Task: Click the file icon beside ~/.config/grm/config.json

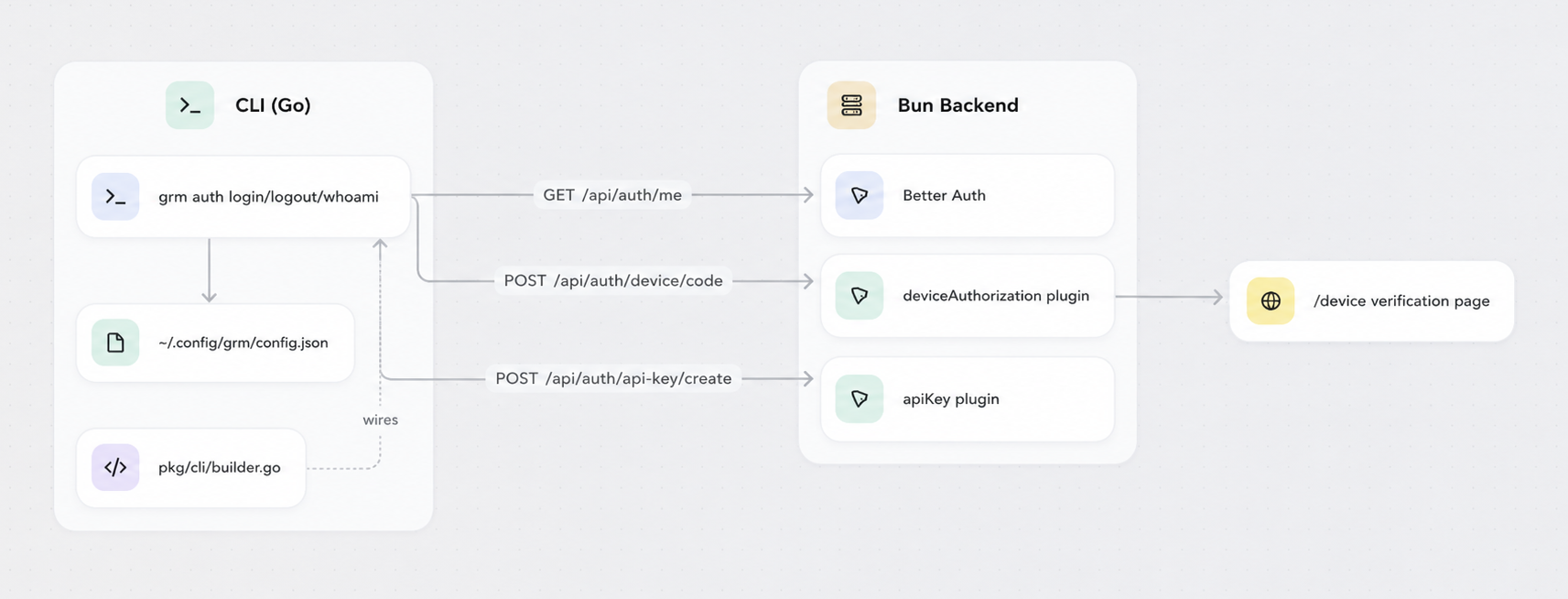Action: coord(115,343)
